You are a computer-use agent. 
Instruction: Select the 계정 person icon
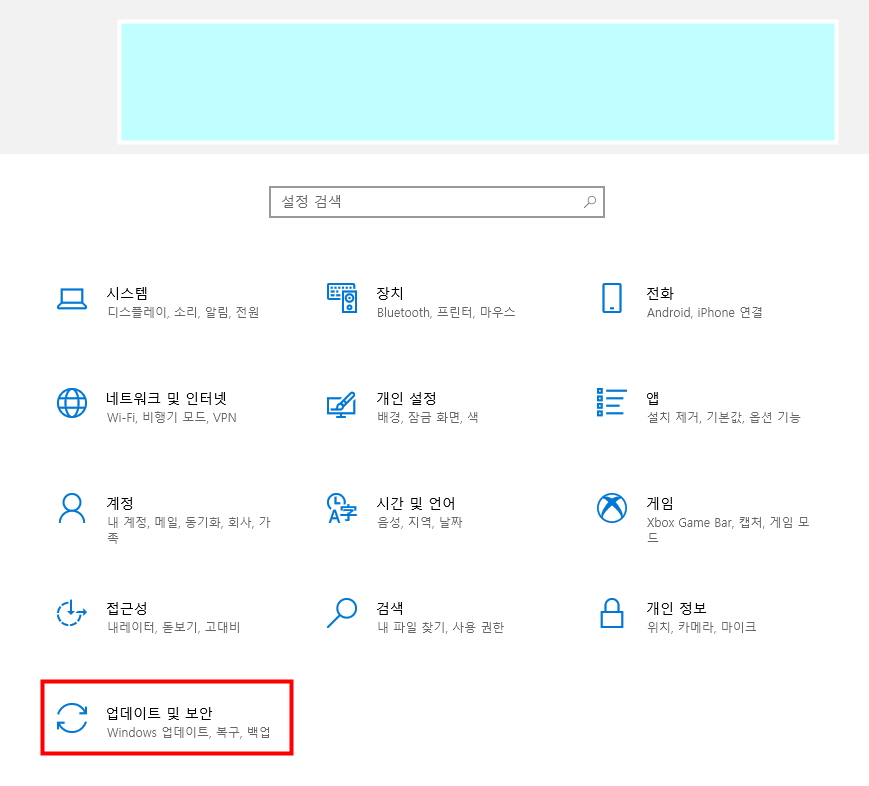pyautogui.click(x=72, y=508)
